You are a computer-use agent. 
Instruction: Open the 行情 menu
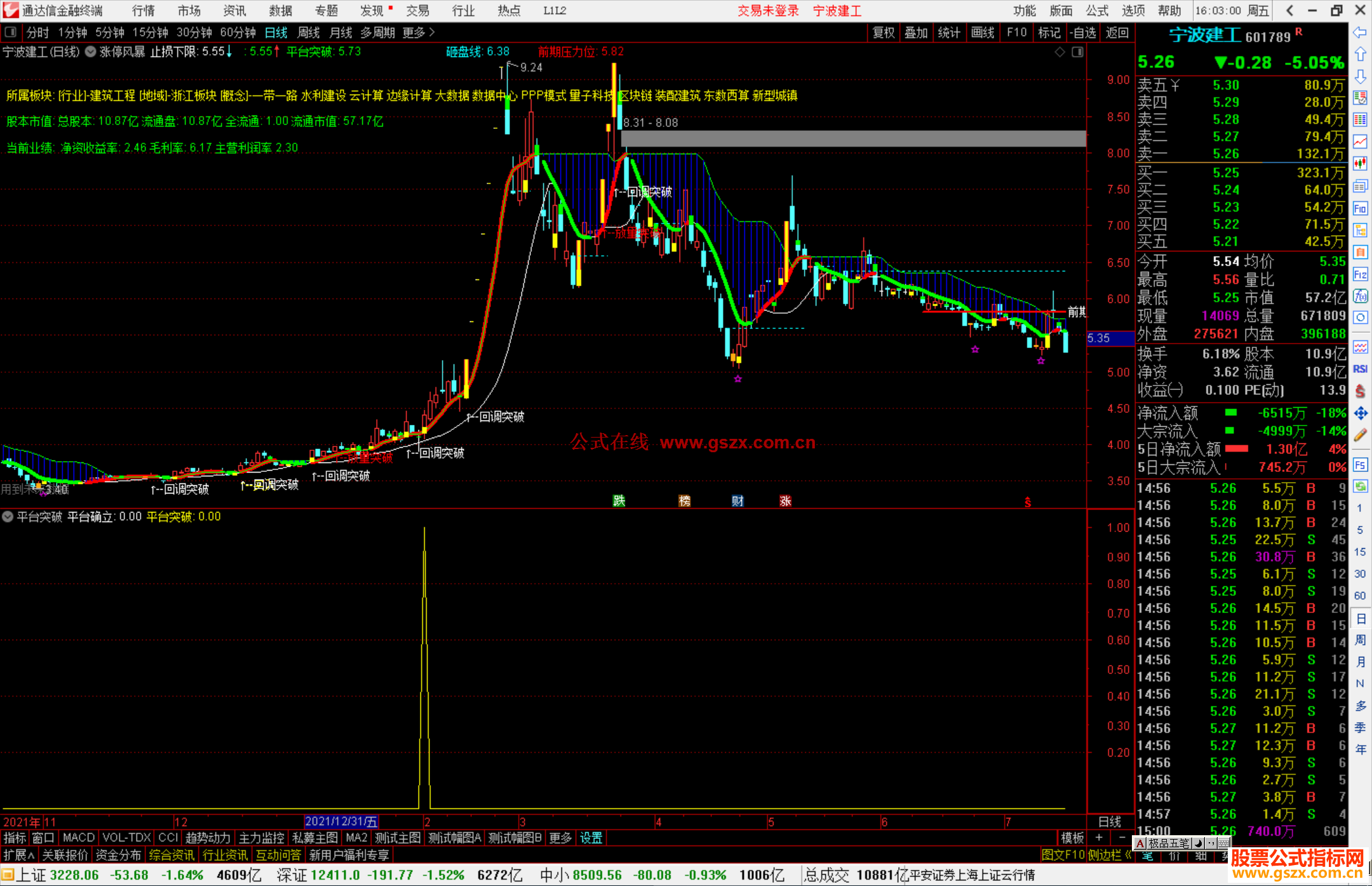(144, 11)
